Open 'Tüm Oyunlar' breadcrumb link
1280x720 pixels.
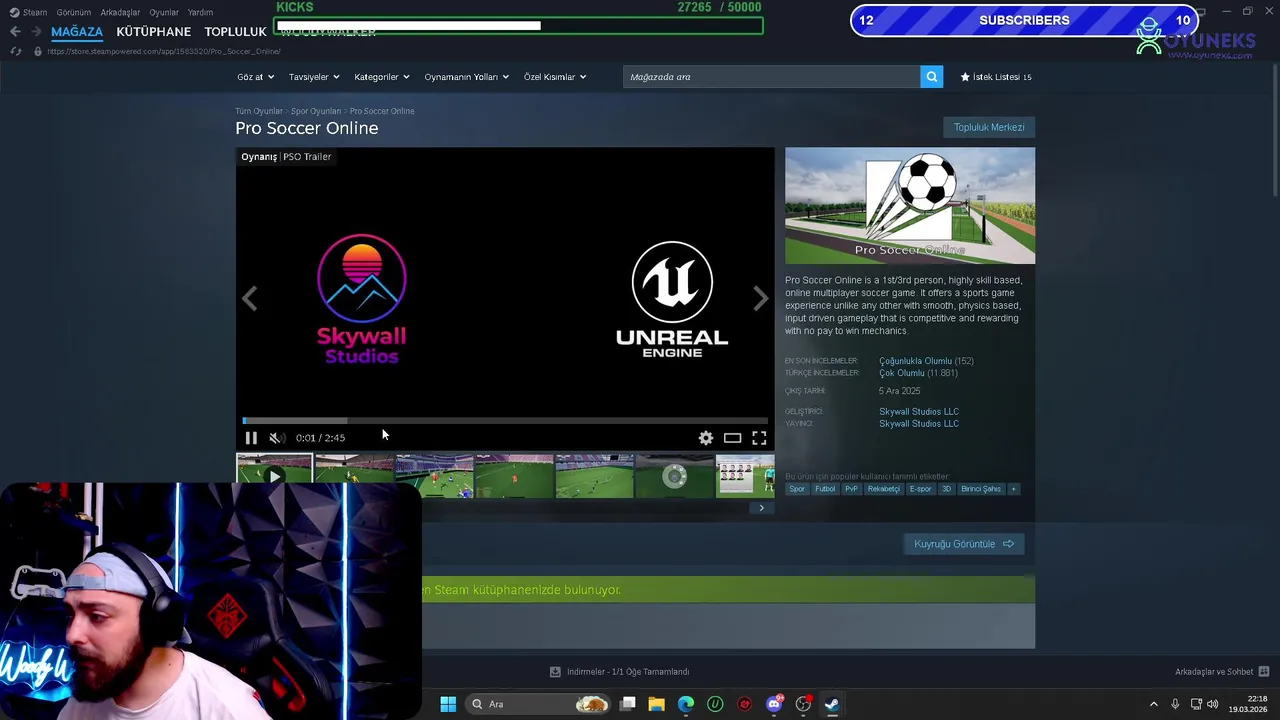point(259,111)
